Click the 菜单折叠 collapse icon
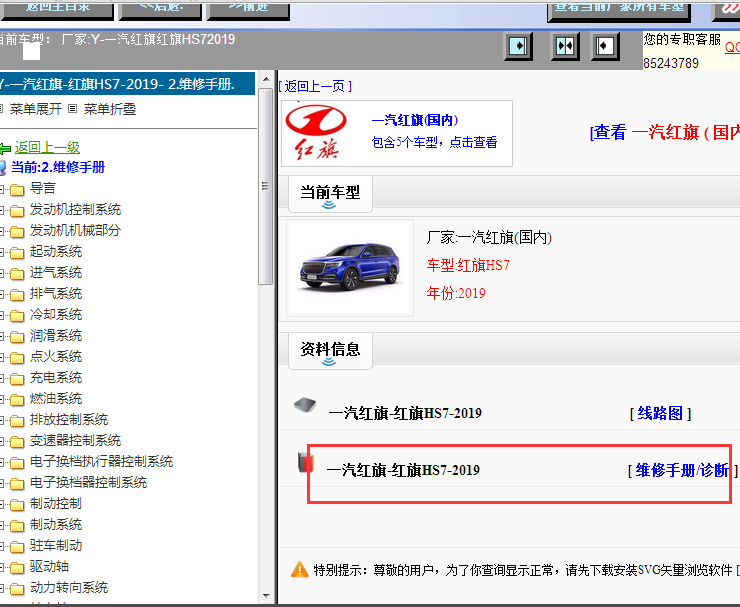 tap(72, 109)
